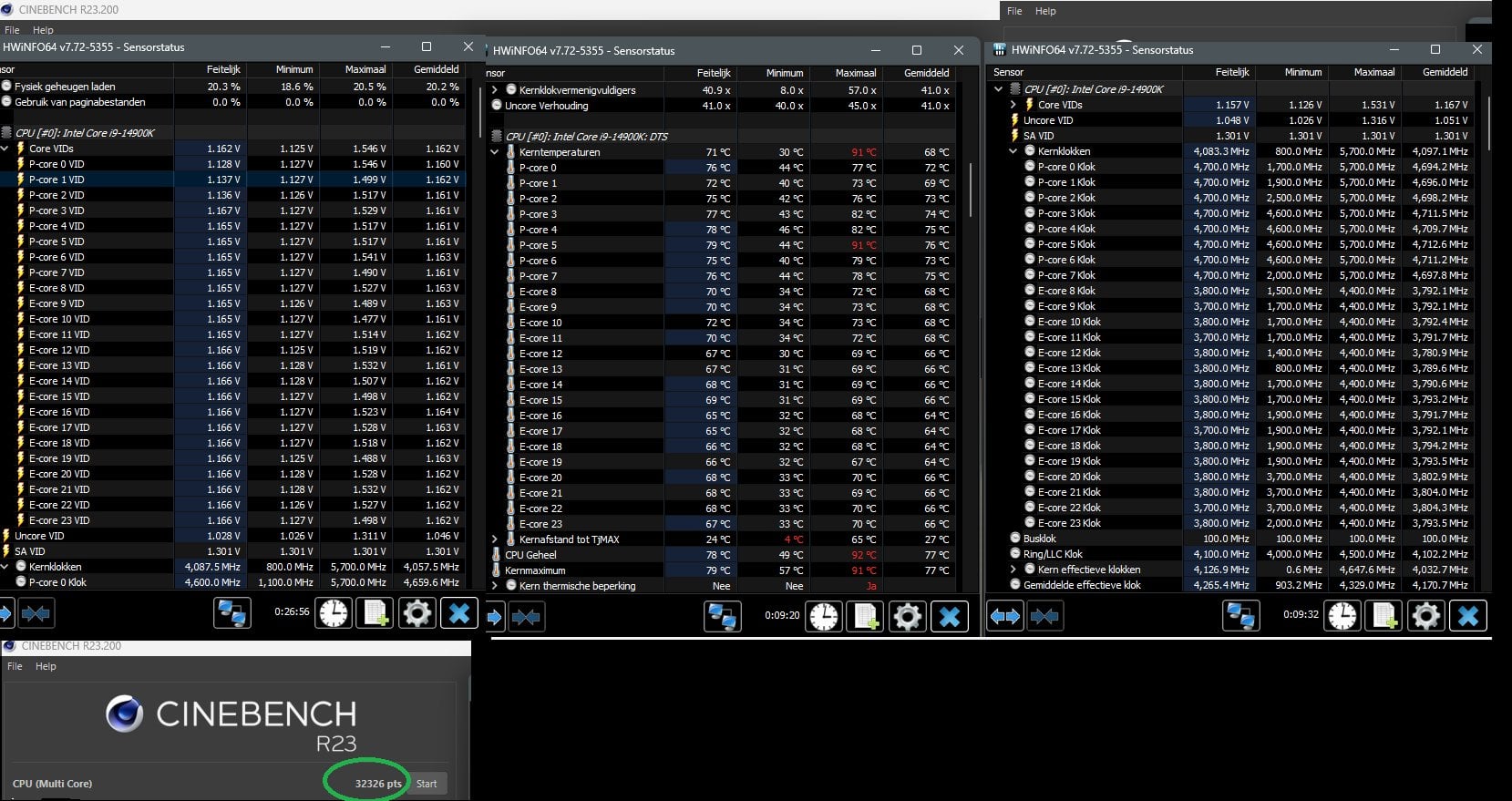Open the settings gear in the 0:26:56 sensor window
This screenshot has height=801, width=1512.
pos(417,613)
